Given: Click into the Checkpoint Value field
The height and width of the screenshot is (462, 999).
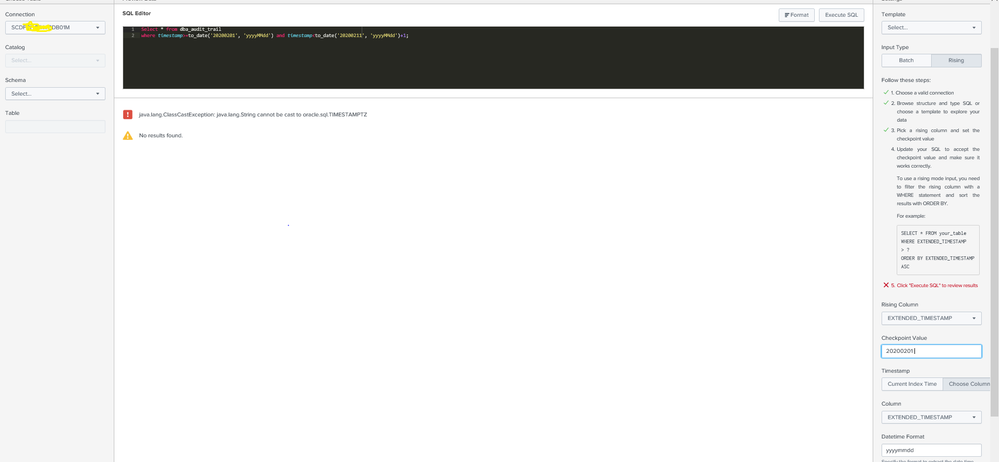Looking at the screenshot, I should [x=931, y=351].
